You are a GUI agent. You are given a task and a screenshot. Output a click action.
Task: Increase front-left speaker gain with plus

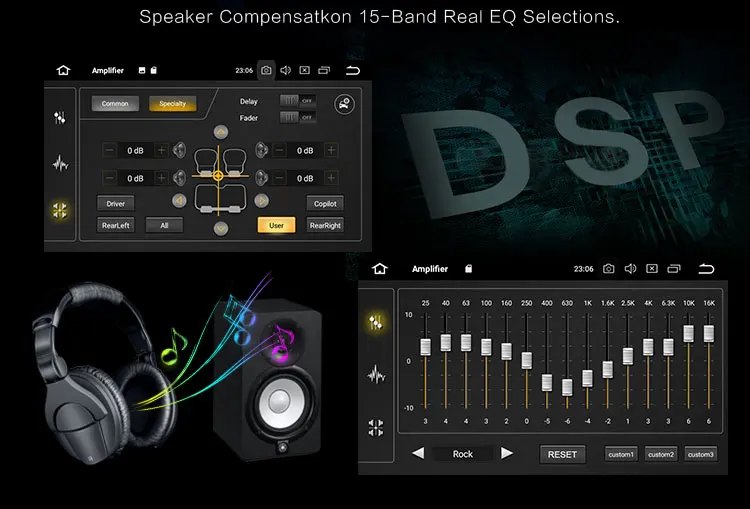pos(162,150)
